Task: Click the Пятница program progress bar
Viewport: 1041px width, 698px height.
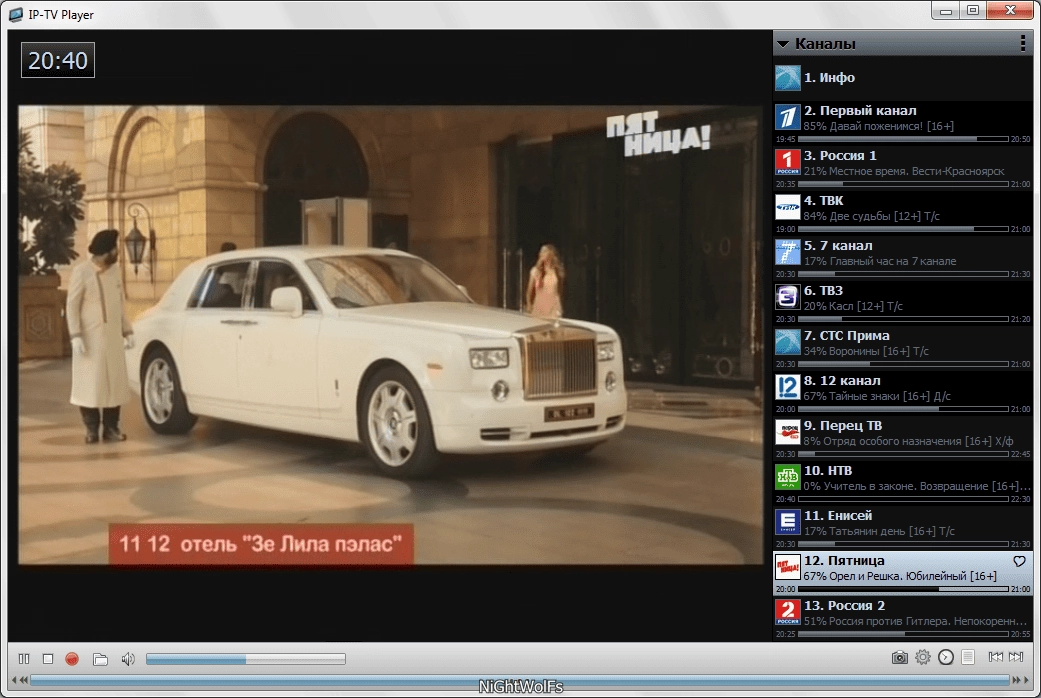Action: point(903,589)
